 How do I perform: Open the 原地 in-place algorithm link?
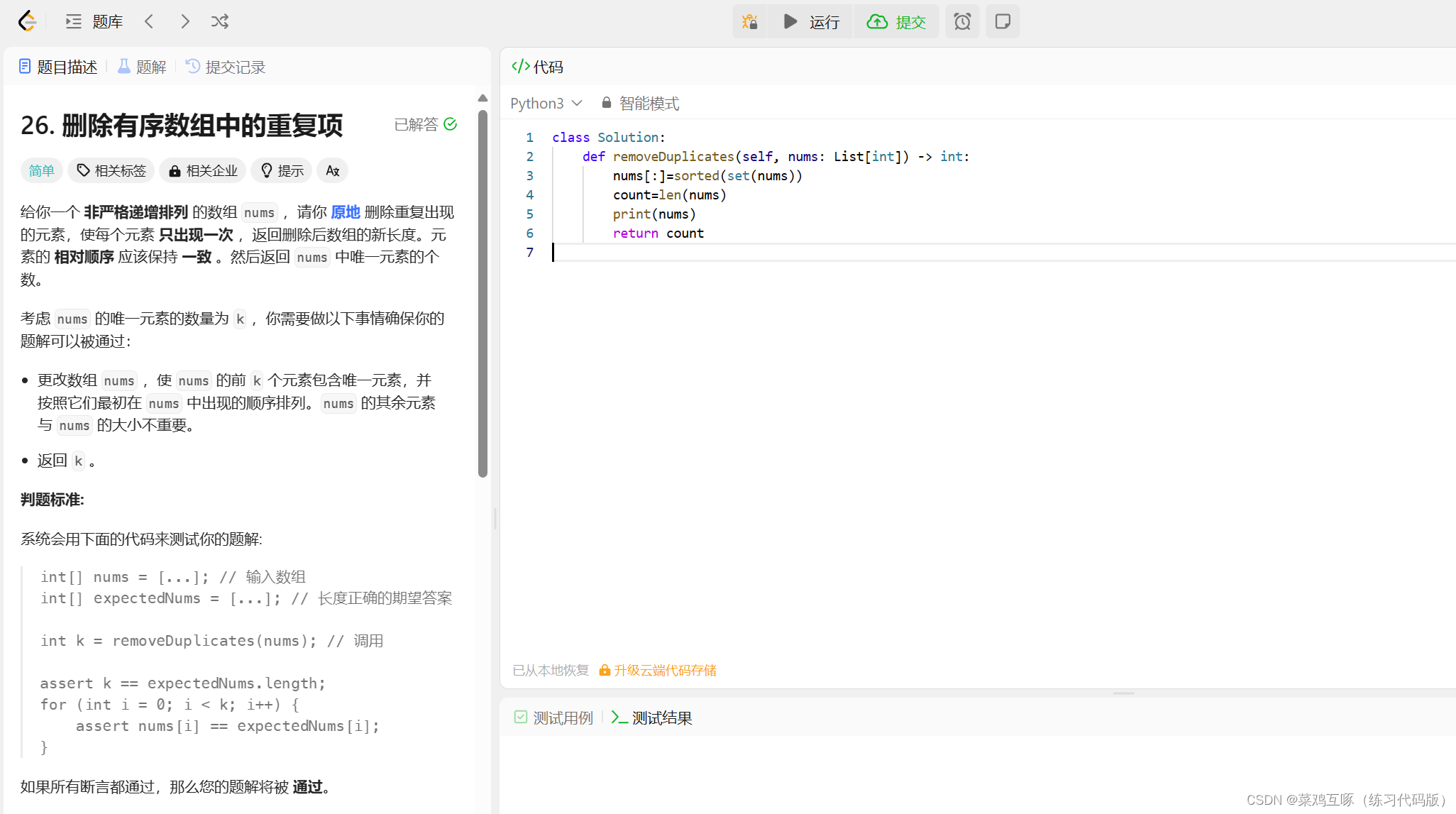(x=345, y=212)
